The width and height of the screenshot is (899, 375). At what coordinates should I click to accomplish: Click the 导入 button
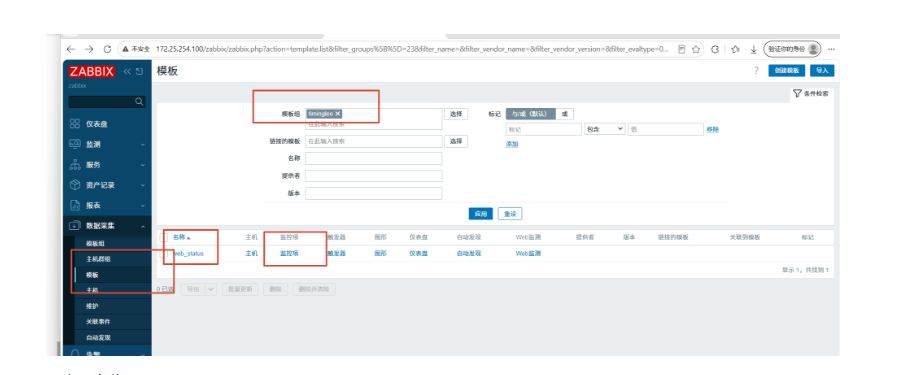[x=822, y=71]
